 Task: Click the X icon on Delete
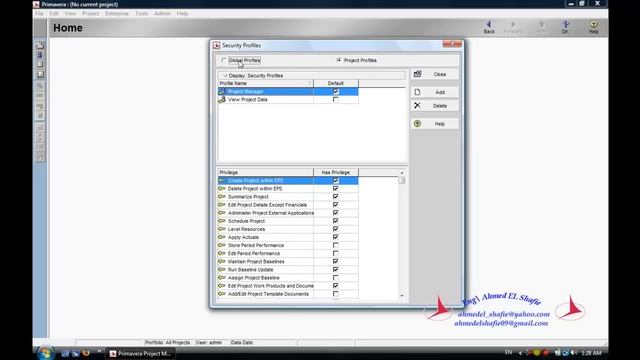(417, 105)
